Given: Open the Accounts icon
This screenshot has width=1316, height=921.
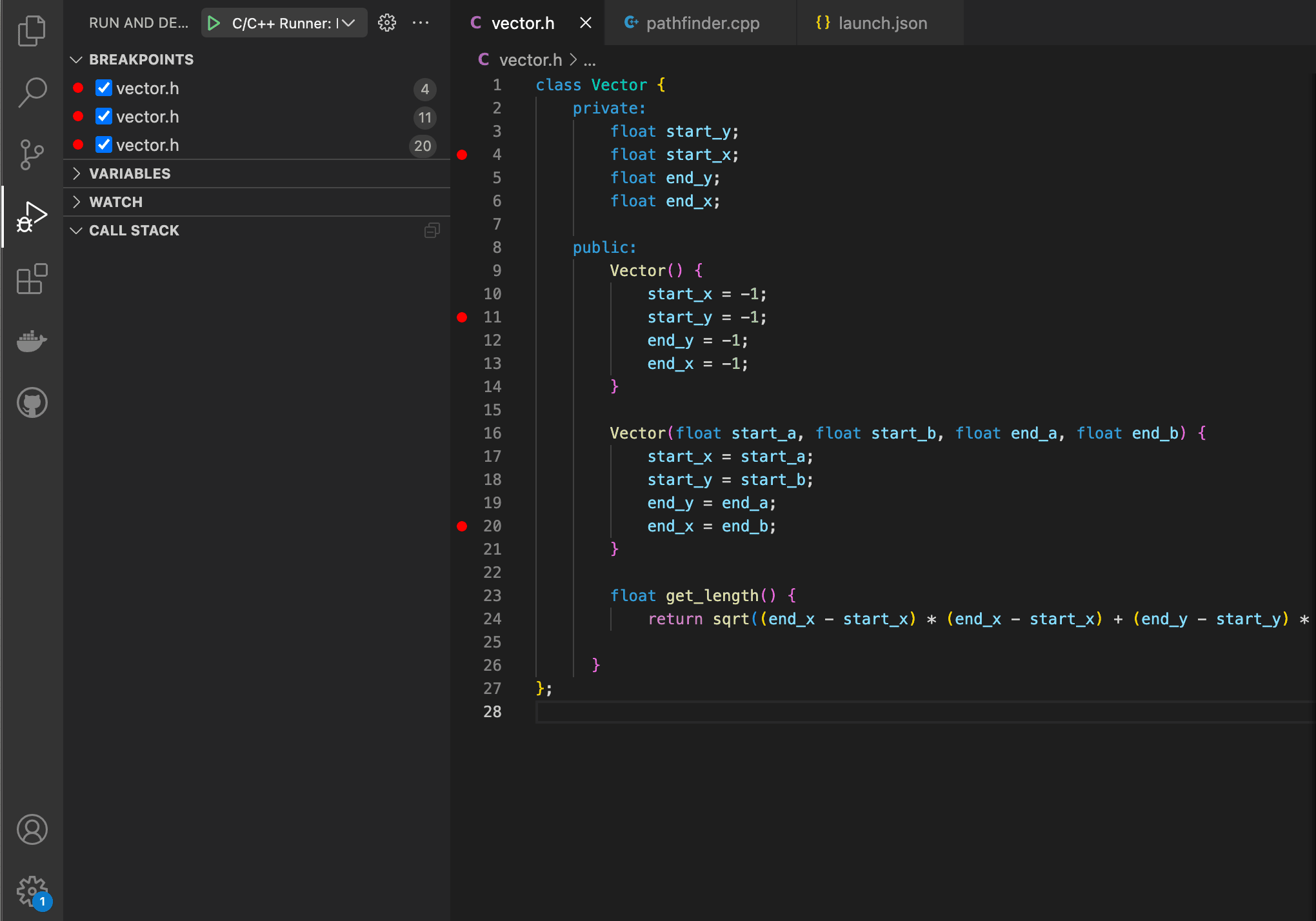Looking at the screenshot, I should coord(32,829).
